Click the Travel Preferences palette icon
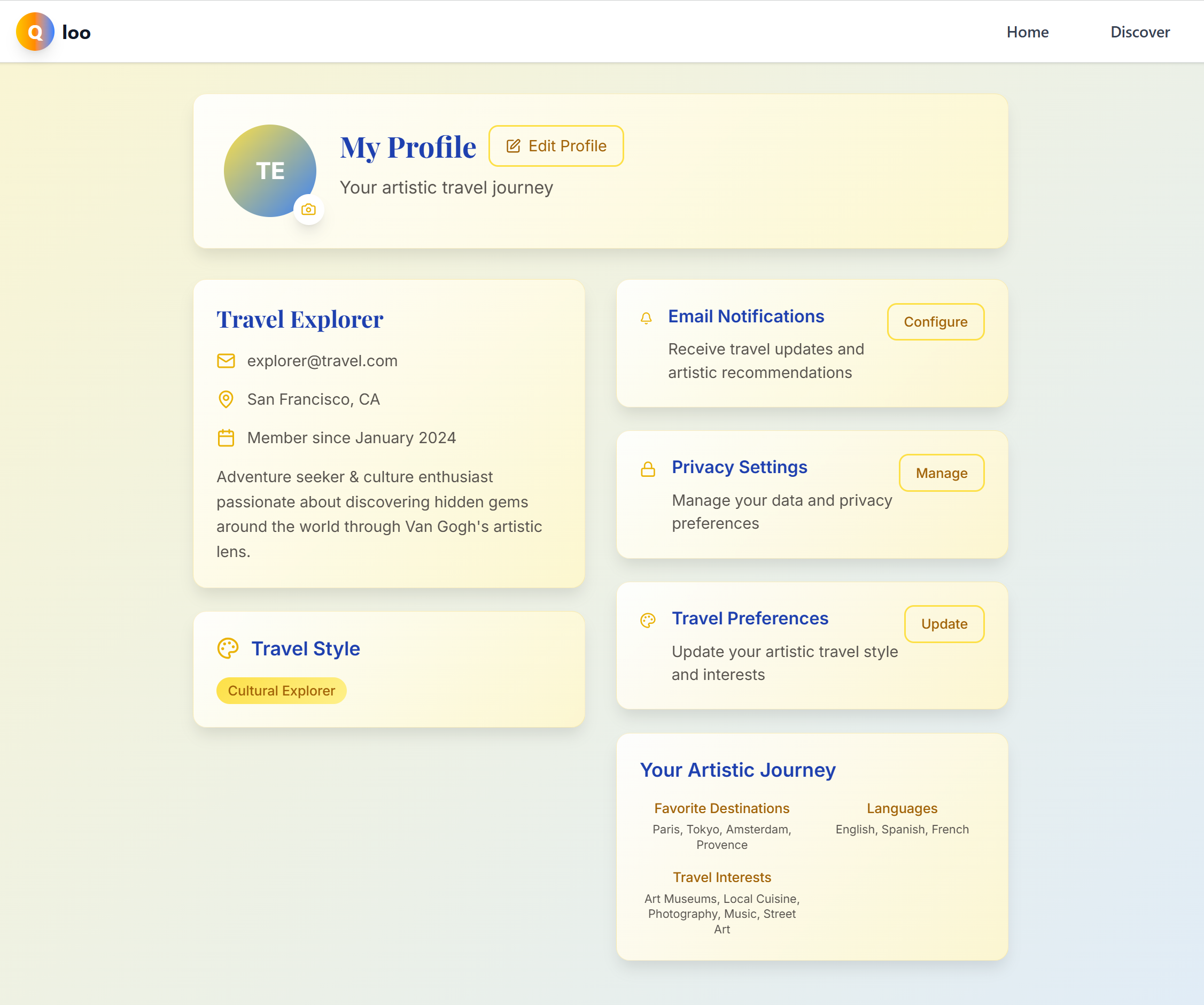This screenshot has height=1005, width=1204. pyautogui.click(x=648, y=620)
